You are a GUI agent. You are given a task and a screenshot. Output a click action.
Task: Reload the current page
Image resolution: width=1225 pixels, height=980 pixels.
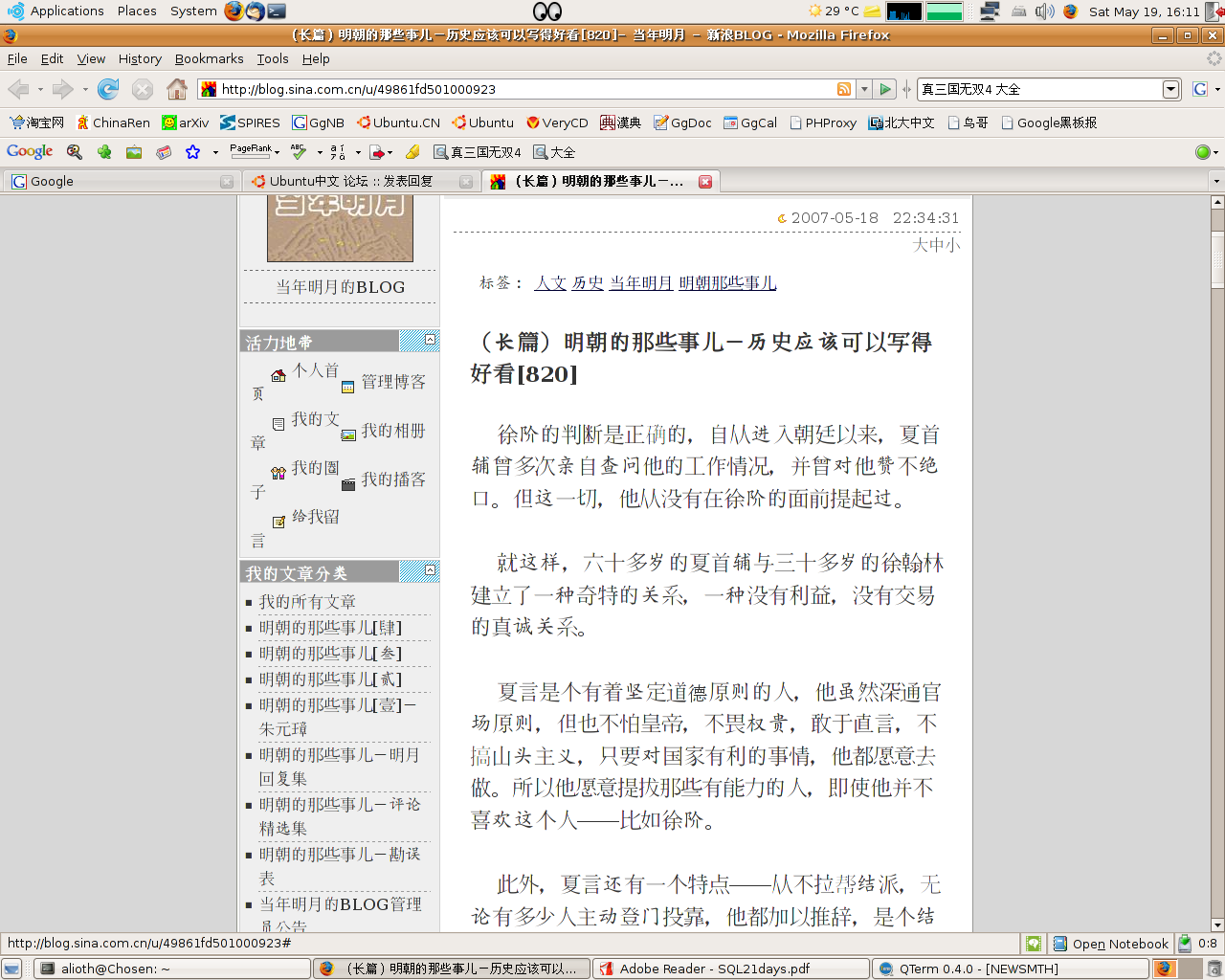tap(108, 89)
